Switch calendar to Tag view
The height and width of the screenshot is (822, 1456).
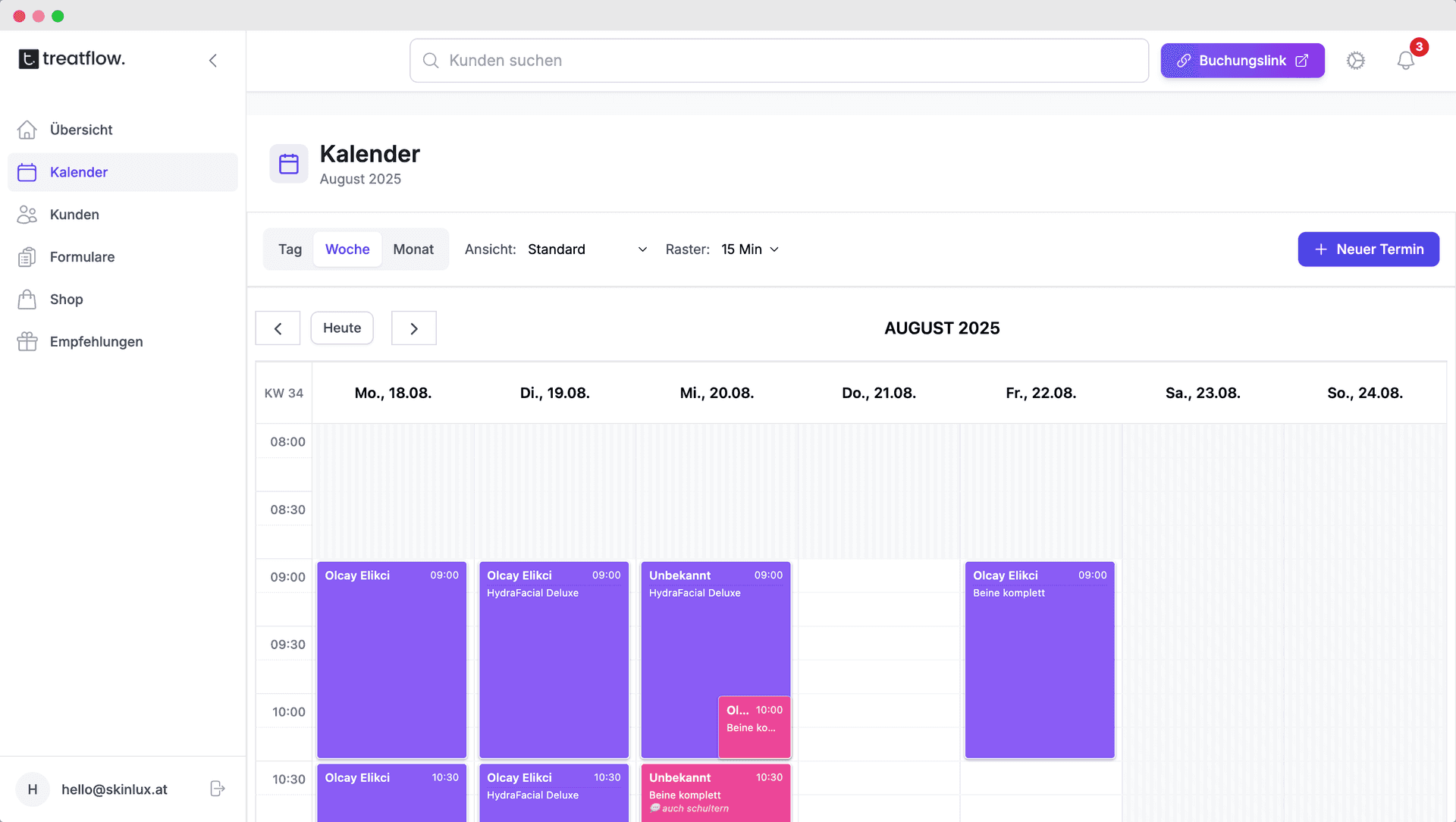290,249
